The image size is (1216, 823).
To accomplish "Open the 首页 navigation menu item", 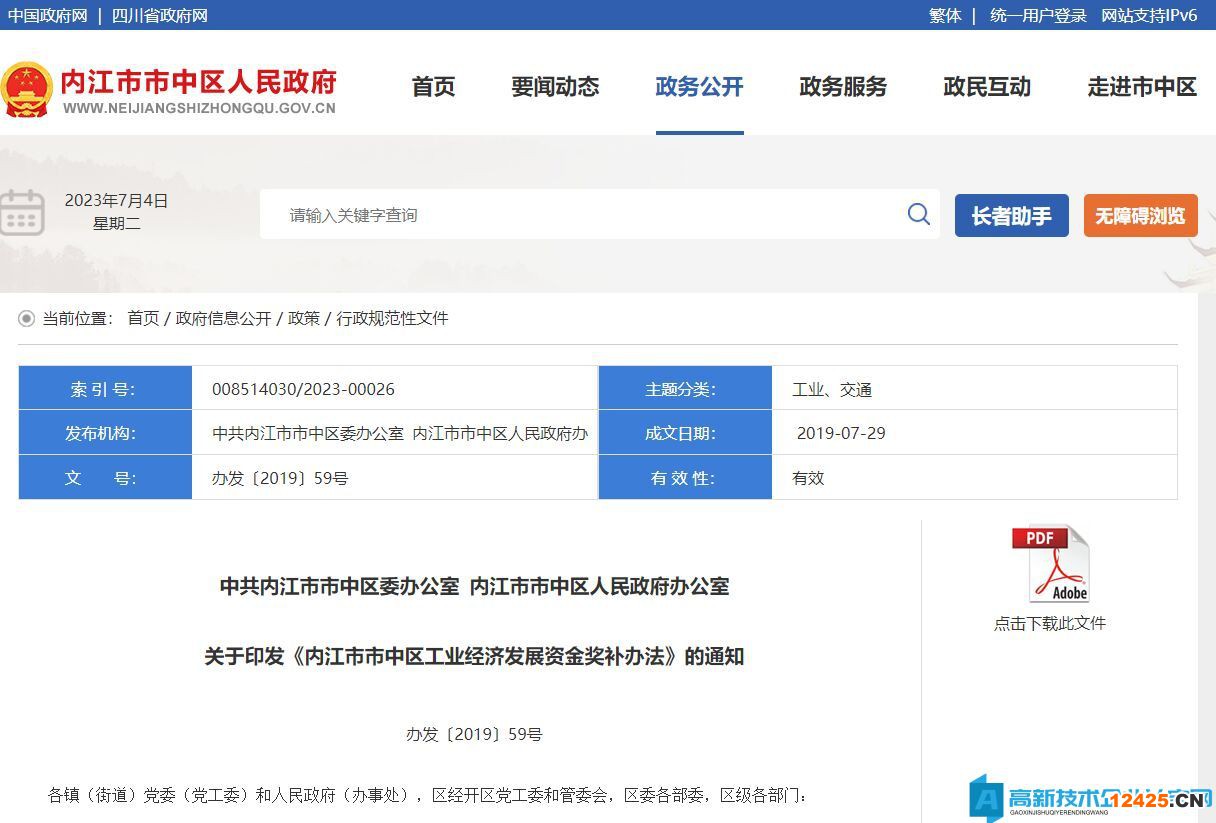I will point(433,87).
